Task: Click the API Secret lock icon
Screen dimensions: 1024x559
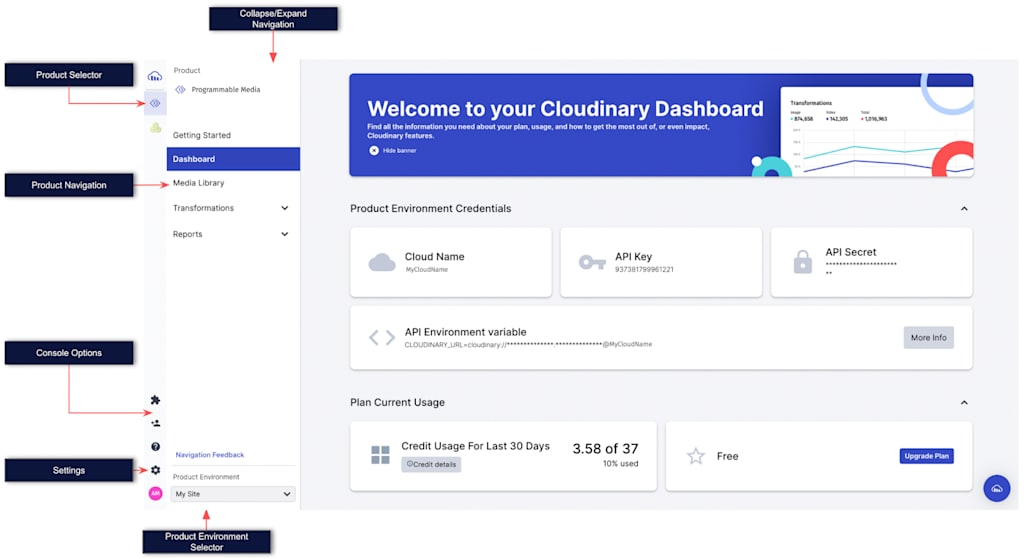Action: (803, 262)
